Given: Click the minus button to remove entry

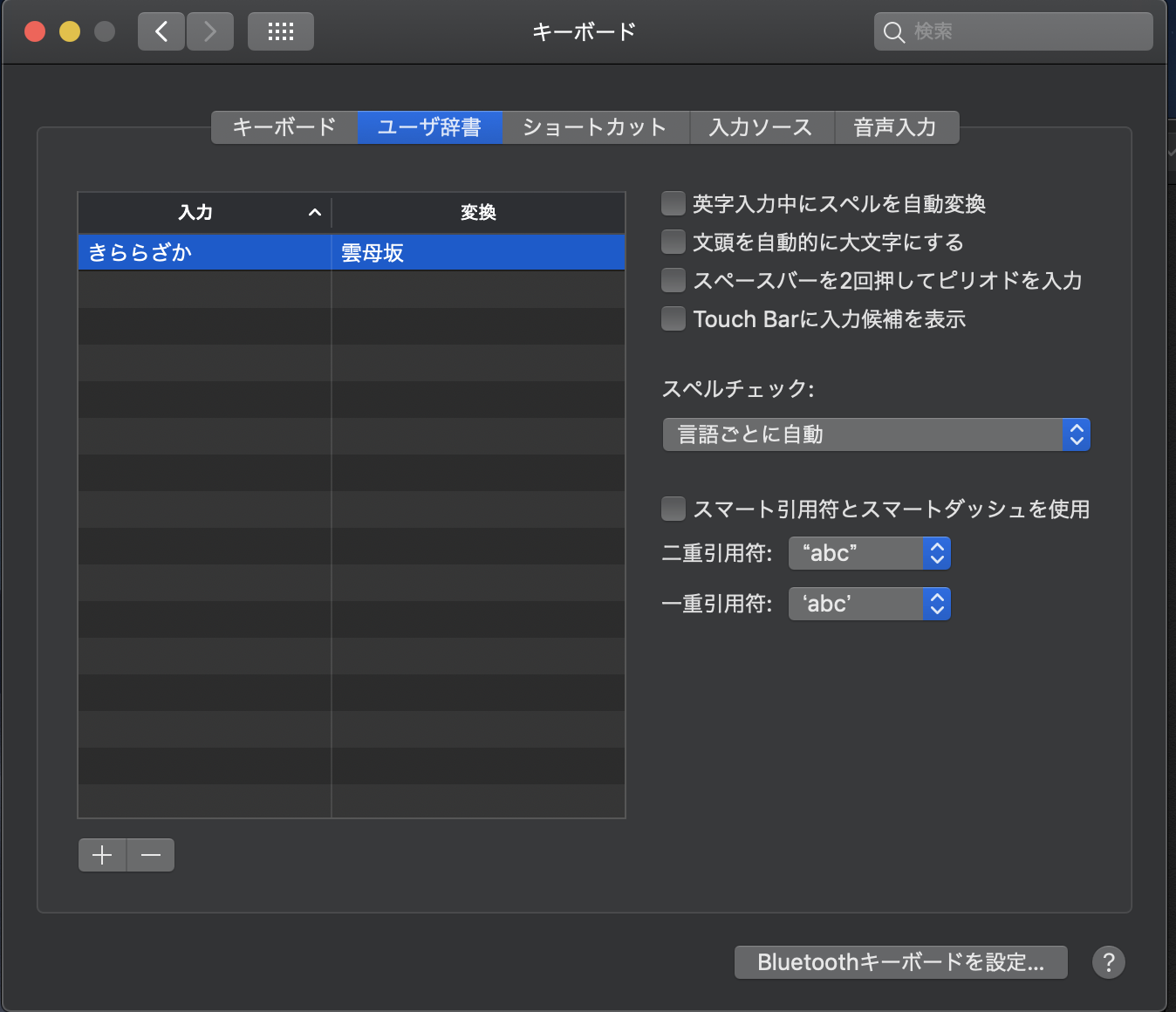Looking at the screenshot, I should pos(151,855).
